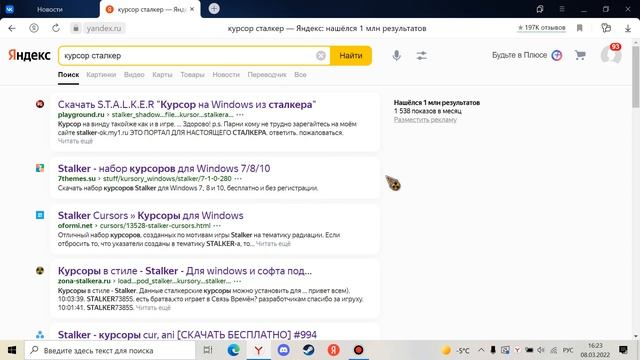640x360 pixels.
Task: Open the downloads arrow icon
Action: (x=628, y=28)
